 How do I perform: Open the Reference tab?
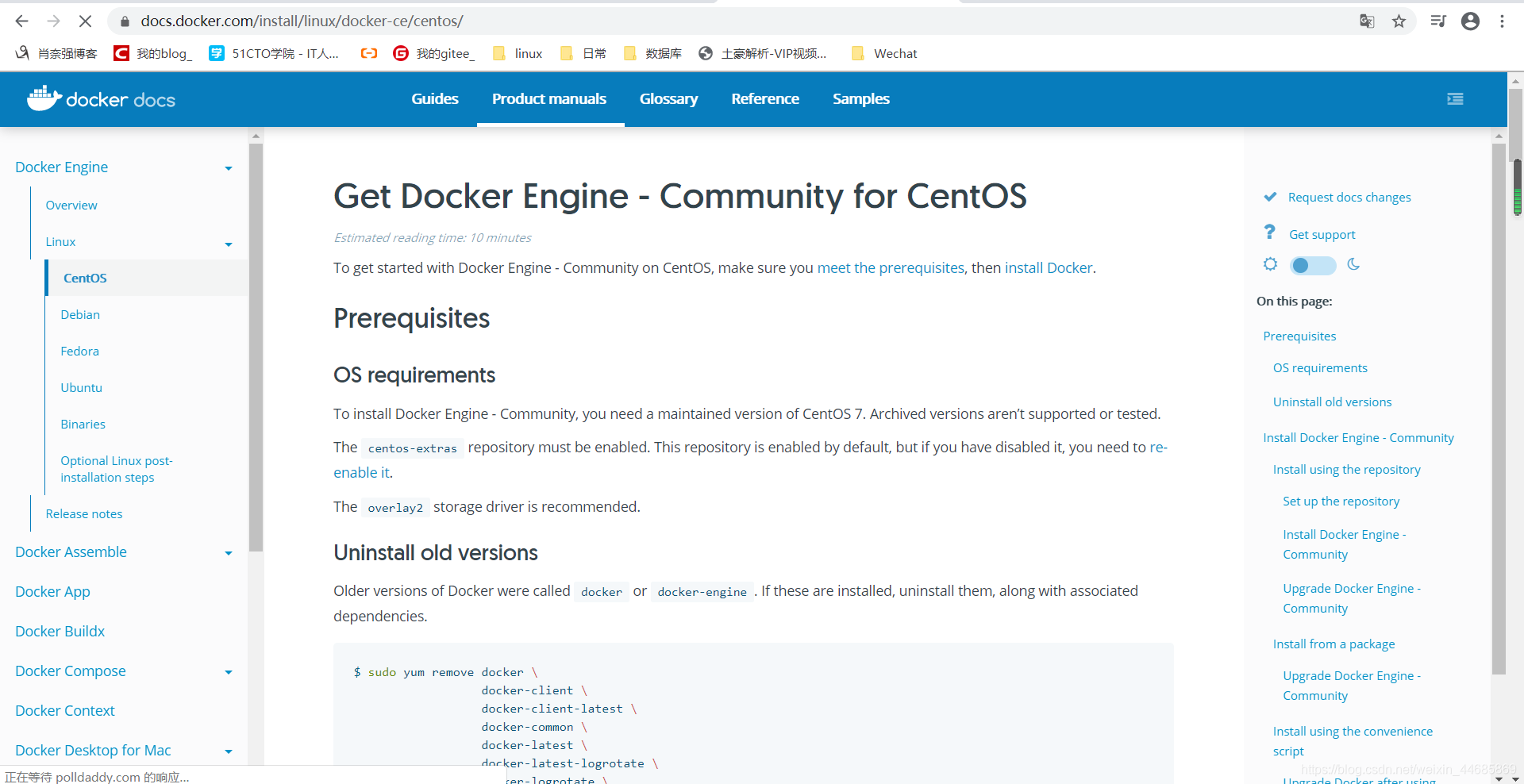coord(765,98)
